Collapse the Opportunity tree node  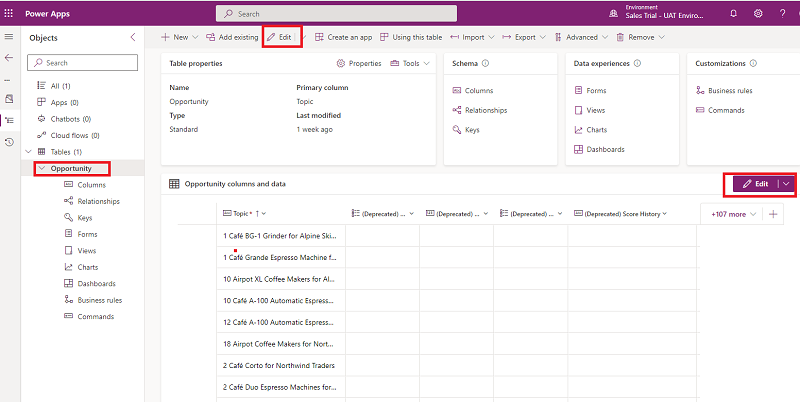coord(42,168)
